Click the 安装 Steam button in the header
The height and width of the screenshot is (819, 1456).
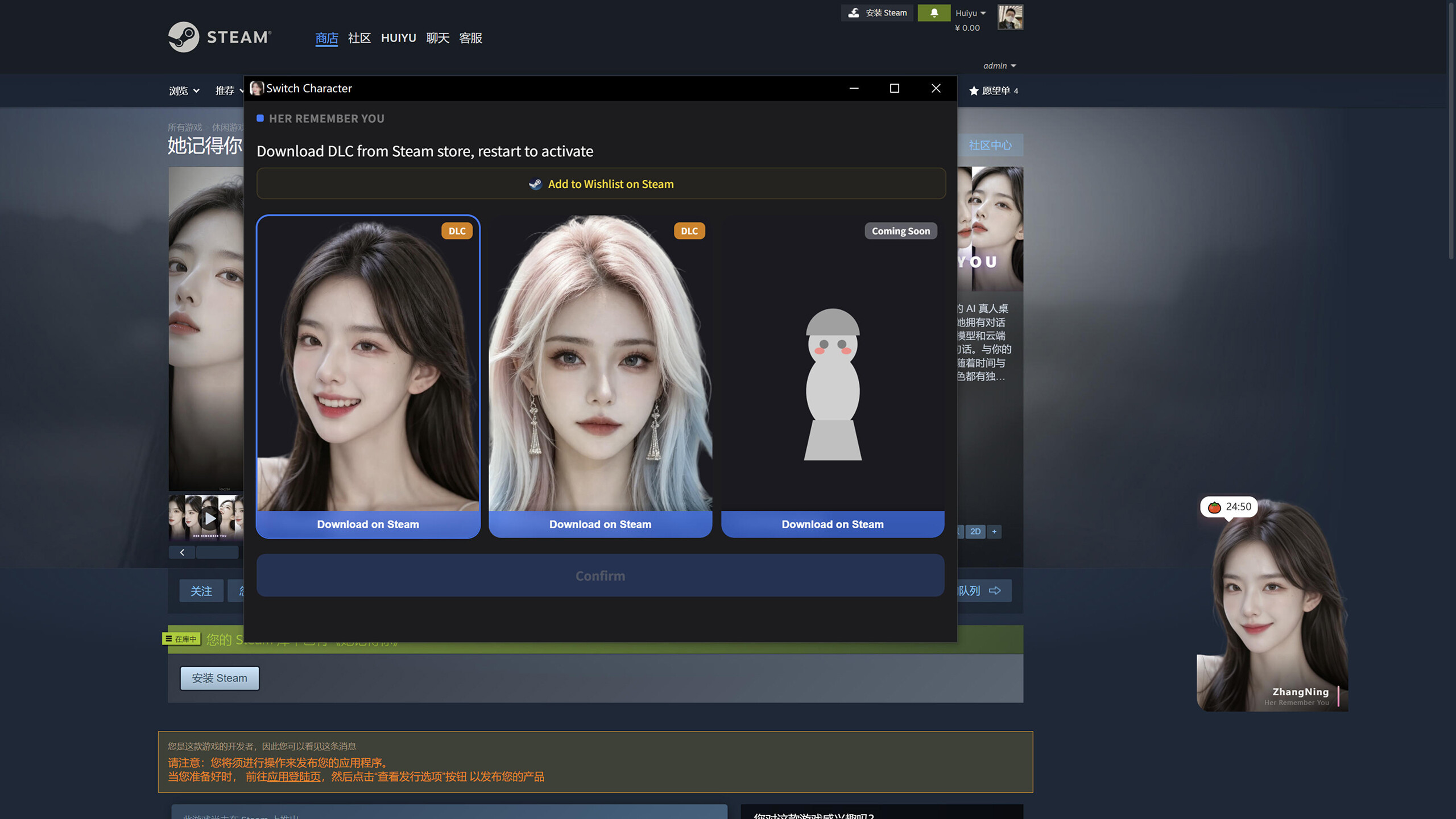(877, 13)
